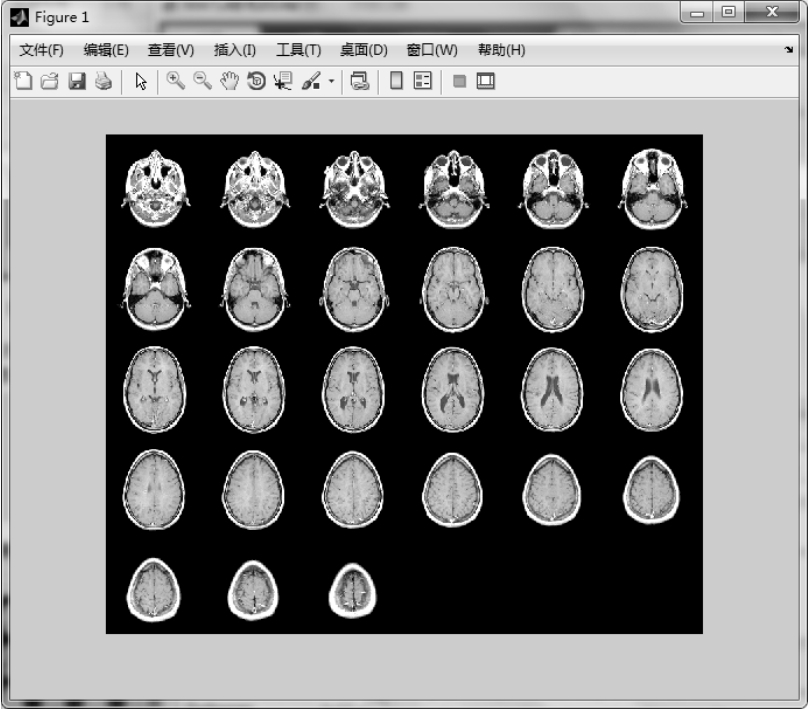Click the last slice in the fourth row
The image size is (808, 710).
click(x=652, y=490)
